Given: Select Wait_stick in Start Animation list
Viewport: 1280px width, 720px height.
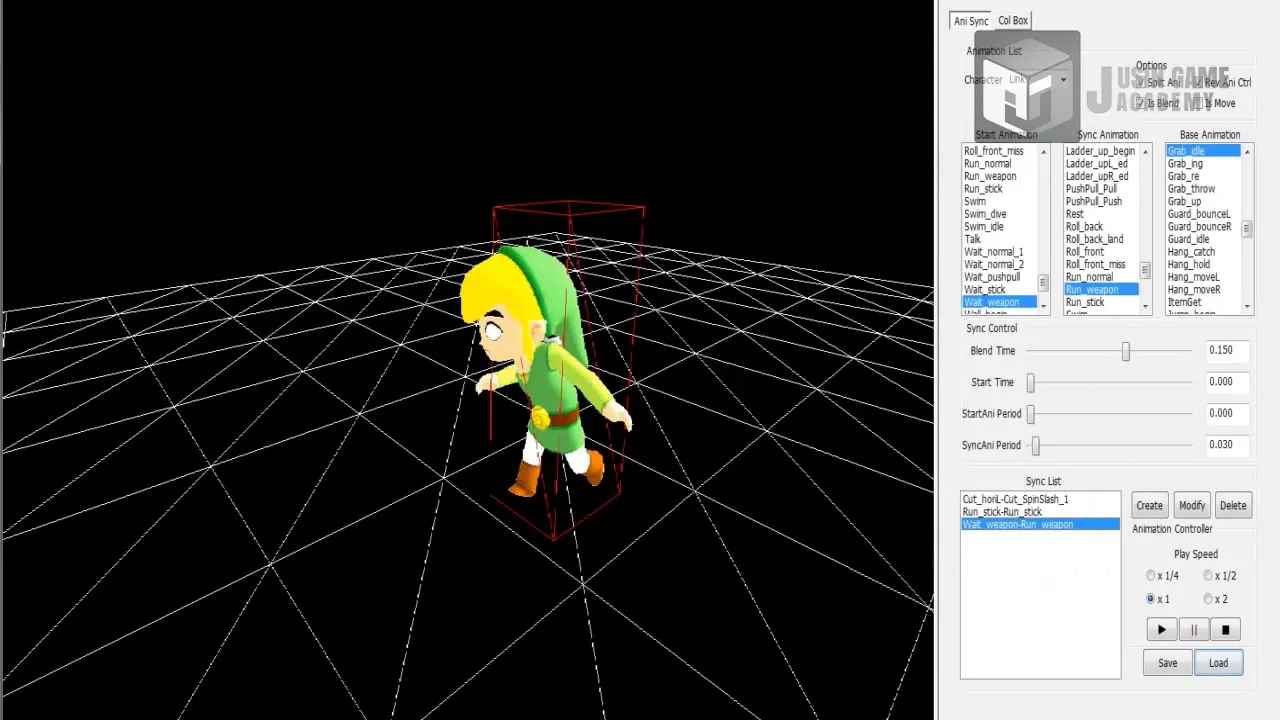Looking at the screenshot, I should coord(1001,290).
